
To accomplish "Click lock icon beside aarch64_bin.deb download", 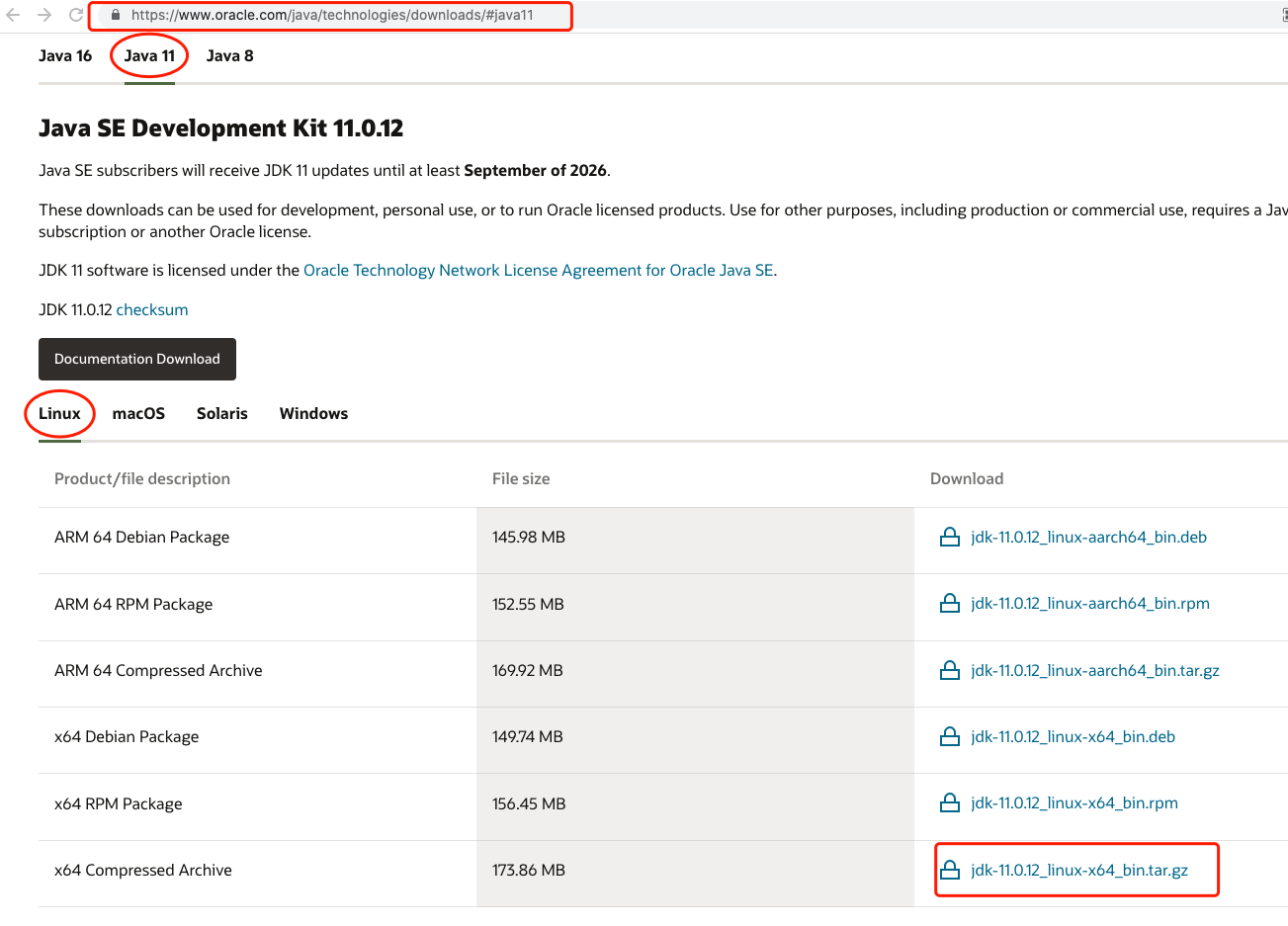I will tap(950, 538).
